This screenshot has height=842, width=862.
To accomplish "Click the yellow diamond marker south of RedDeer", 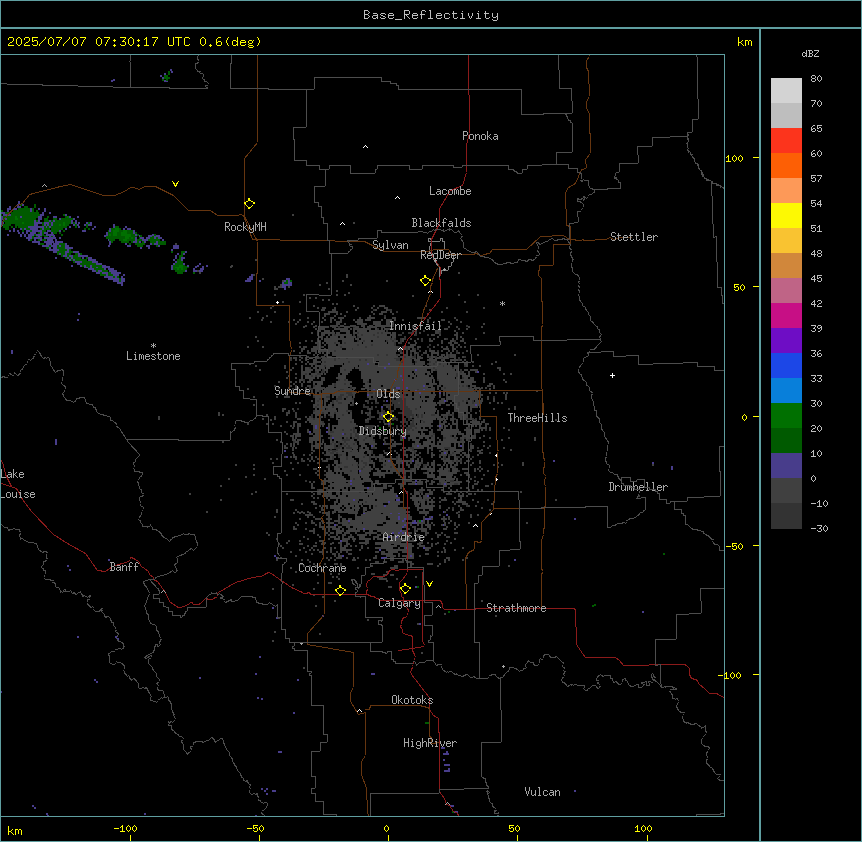I will point(426,281).
